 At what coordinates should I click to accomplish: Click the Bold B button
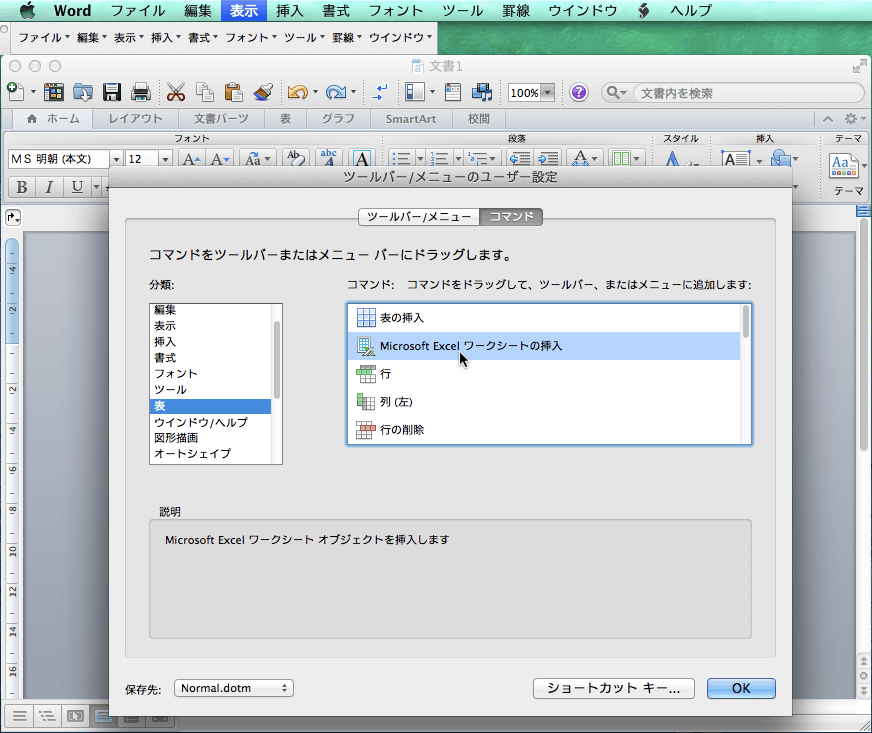[22, 187]
